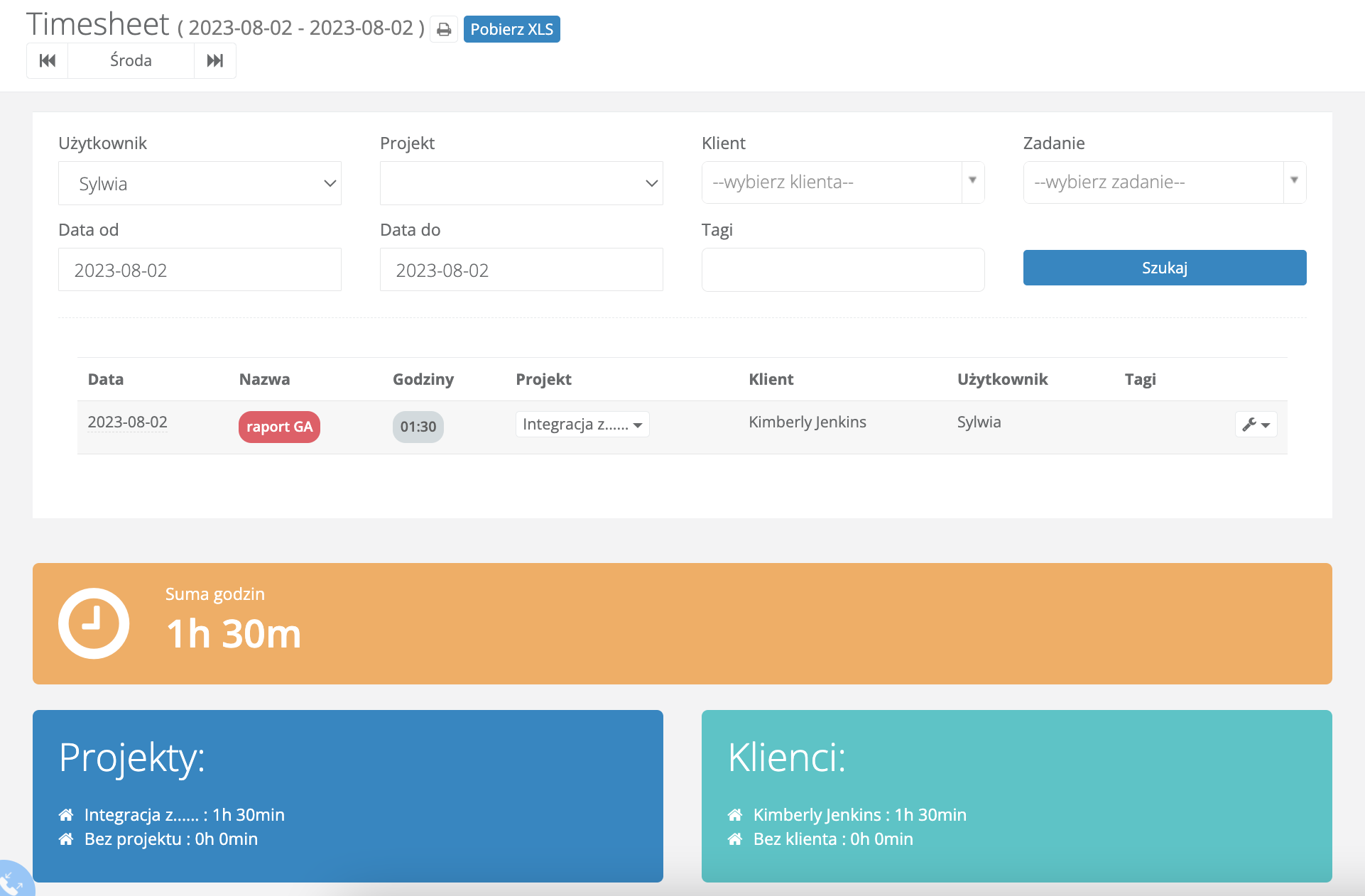Image resolution: width=1365 pixels, height=896 pixels.
Task: Download the timesheet via Pobierz XLS
Action: point(511,29)
